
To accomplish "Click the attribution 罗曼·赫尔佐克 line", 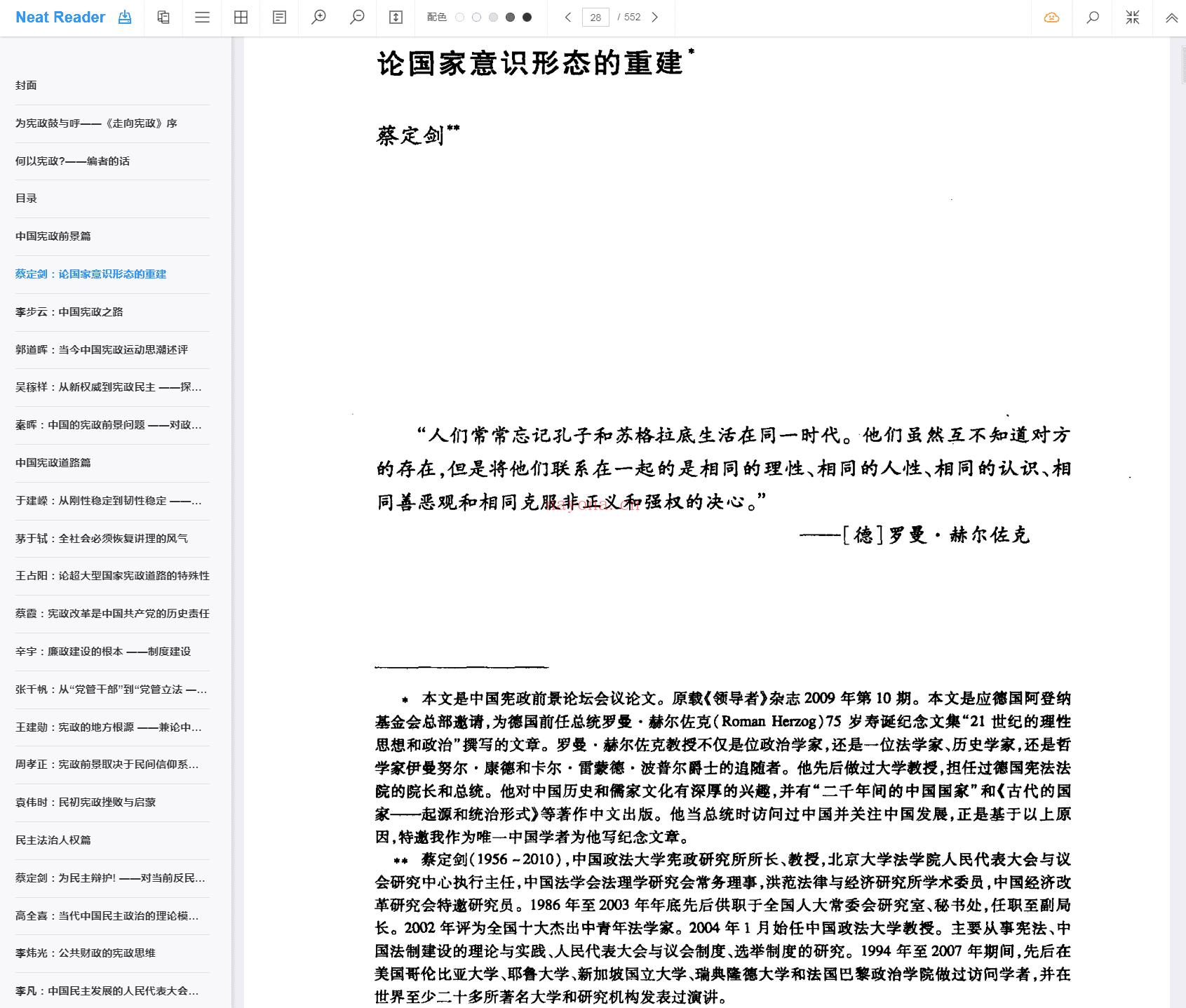I will 915,535.
